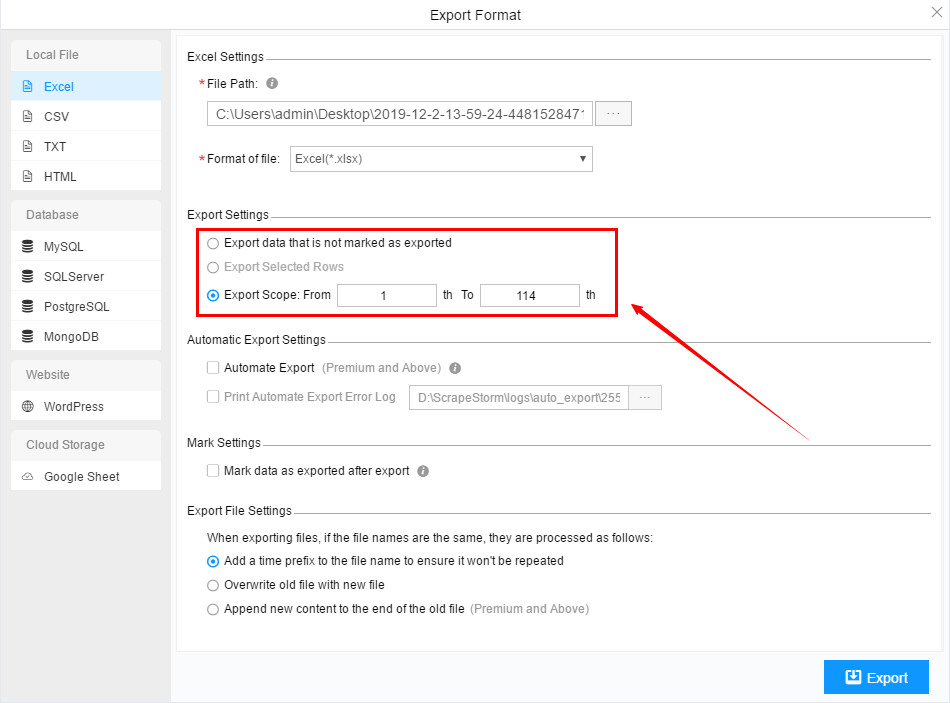Screen dimensions: 950x703
Task: Check Mark data as exported after export
Action: pyautogui.click(x=213, y=470)
